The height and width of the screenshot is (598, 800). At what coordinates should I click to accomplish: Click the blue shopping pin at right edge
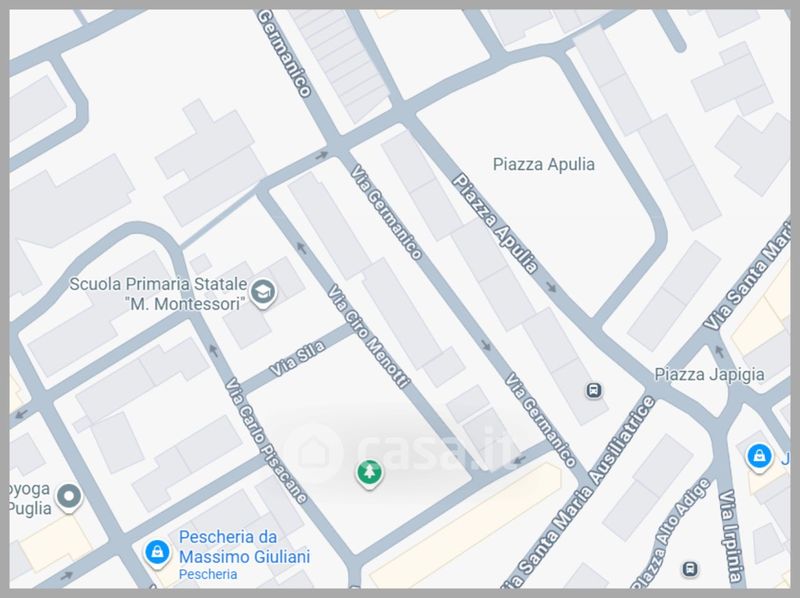pos(759,457)
